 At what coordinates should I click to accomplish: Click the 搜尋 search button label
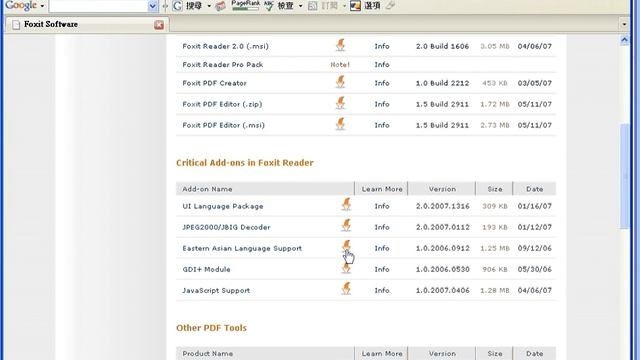(x=194, y=6)
